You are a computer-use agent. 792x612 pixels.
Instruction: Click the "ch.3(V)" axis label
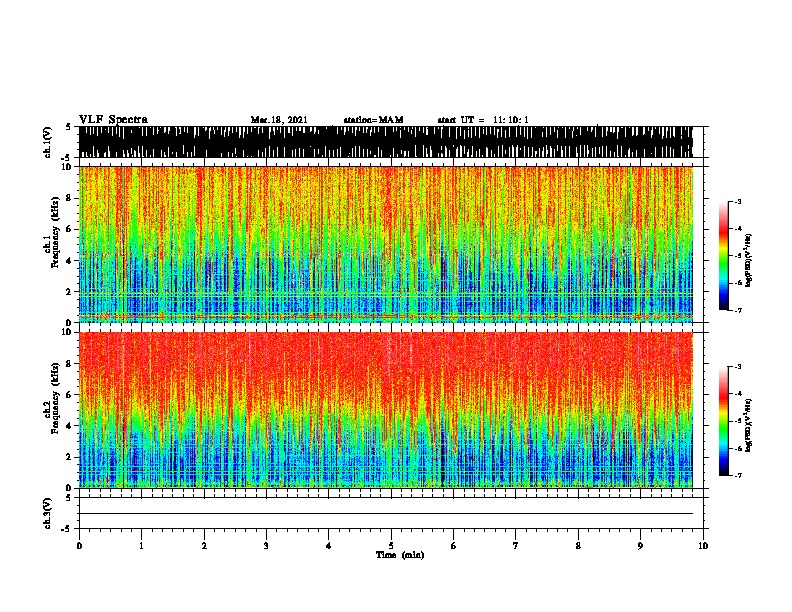tap(48, 513)
